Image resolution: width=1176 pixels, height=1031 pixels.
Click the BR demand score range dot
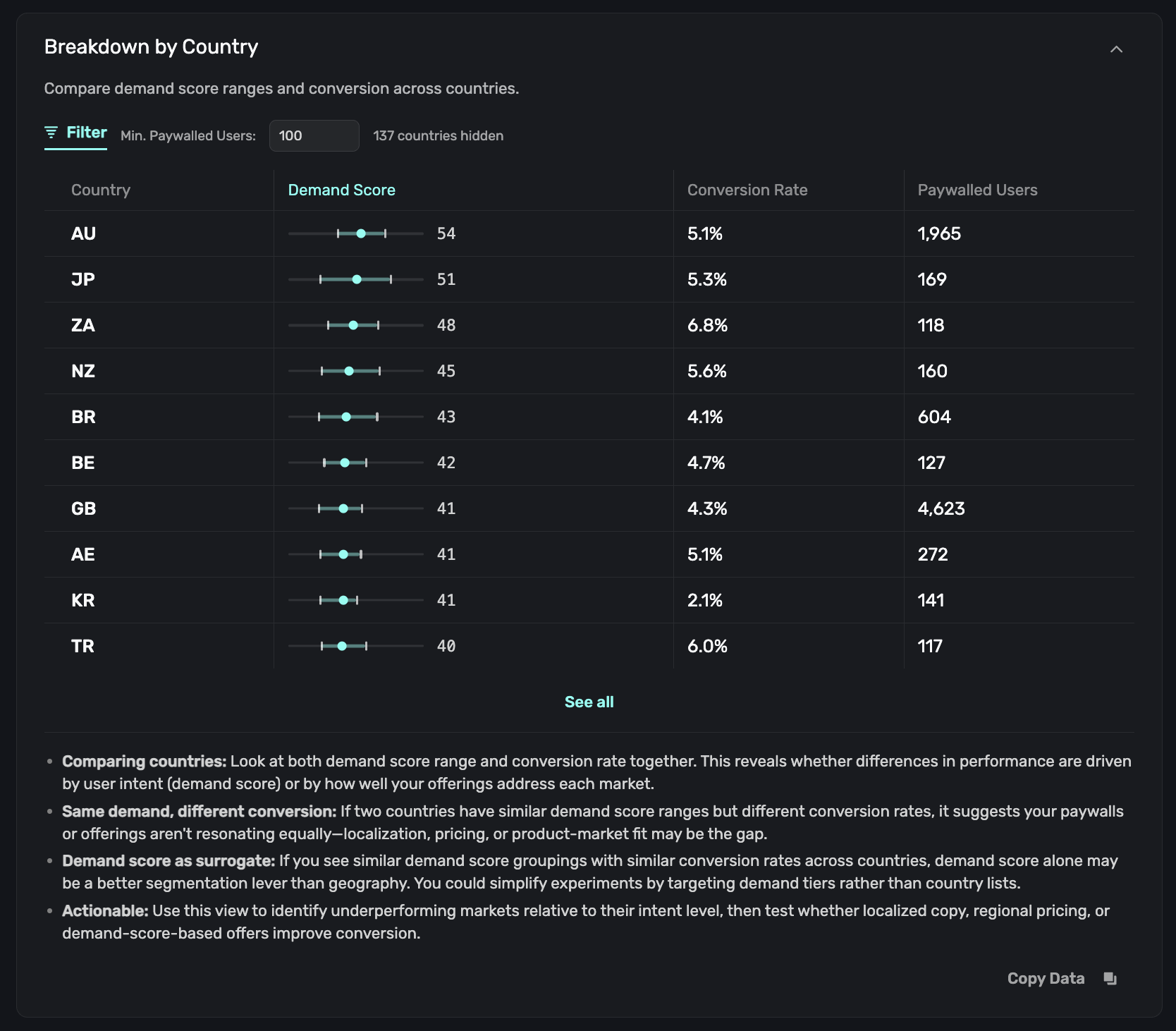coord(346,417)
